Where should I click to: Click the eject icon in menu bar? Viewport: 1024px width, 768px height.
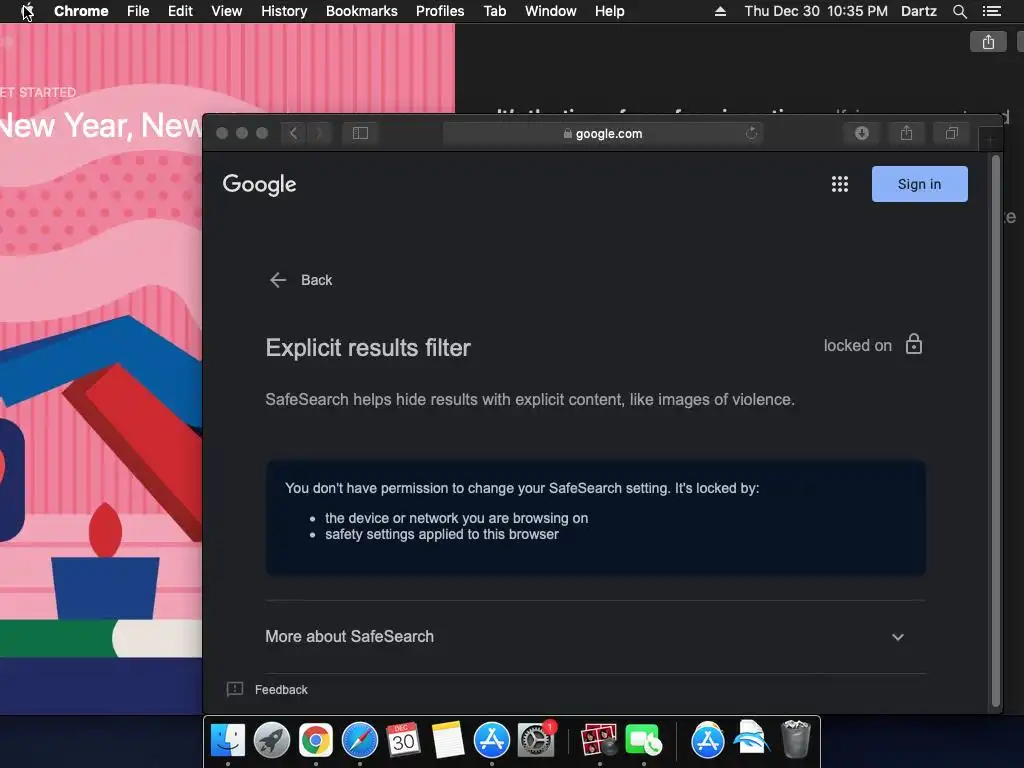(720, 11)
